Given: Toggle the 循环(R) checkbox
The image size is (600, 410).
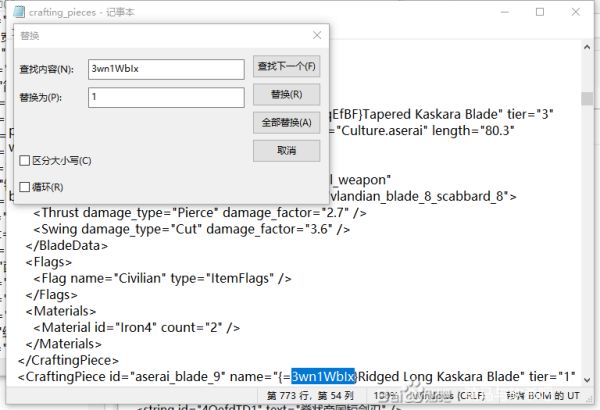Looking at the screenshot, I should pos(26,187).
